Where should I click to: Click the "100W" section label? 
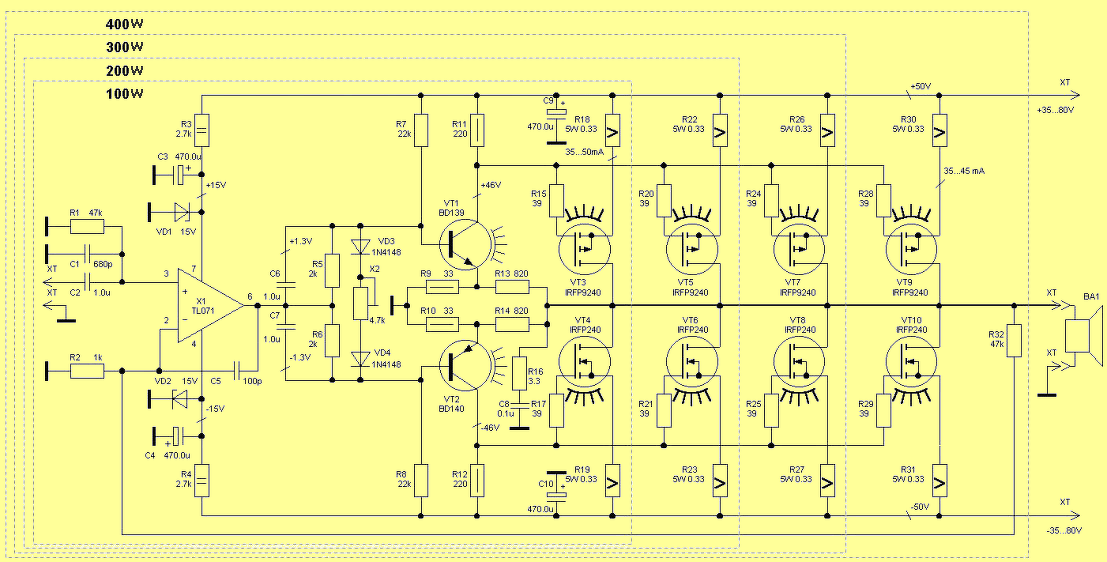point(125,95)
